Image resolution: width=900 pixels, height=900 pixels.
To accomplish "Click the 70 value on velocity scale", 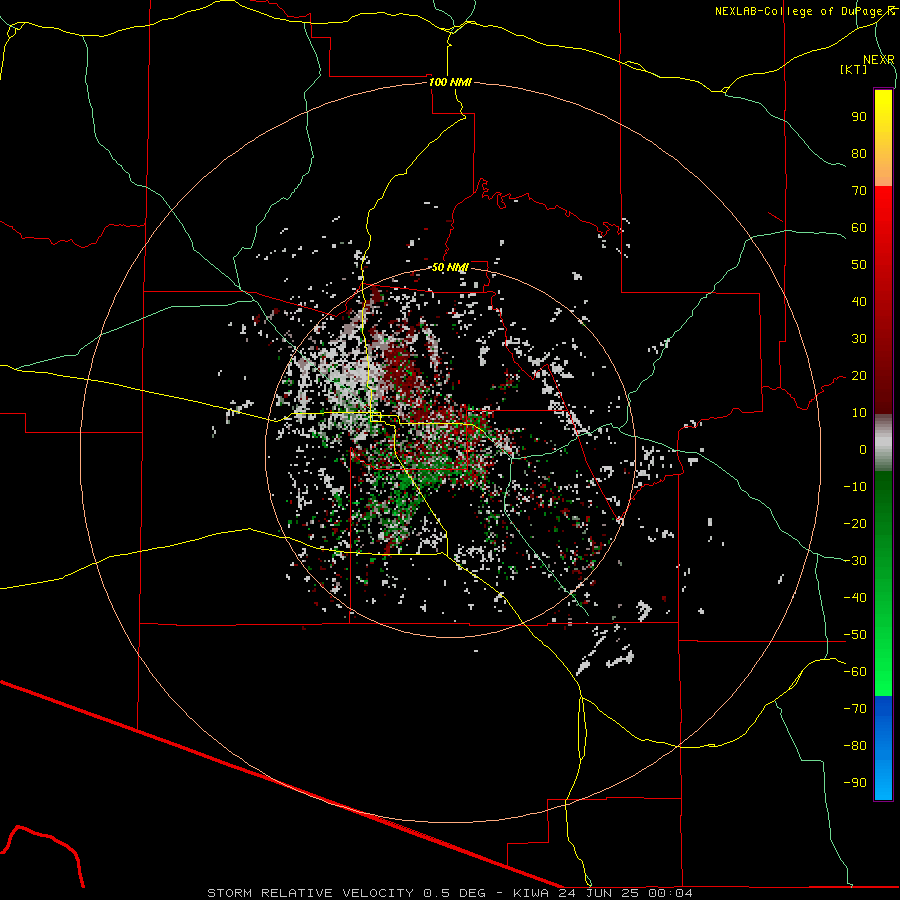I will point(859,191).
